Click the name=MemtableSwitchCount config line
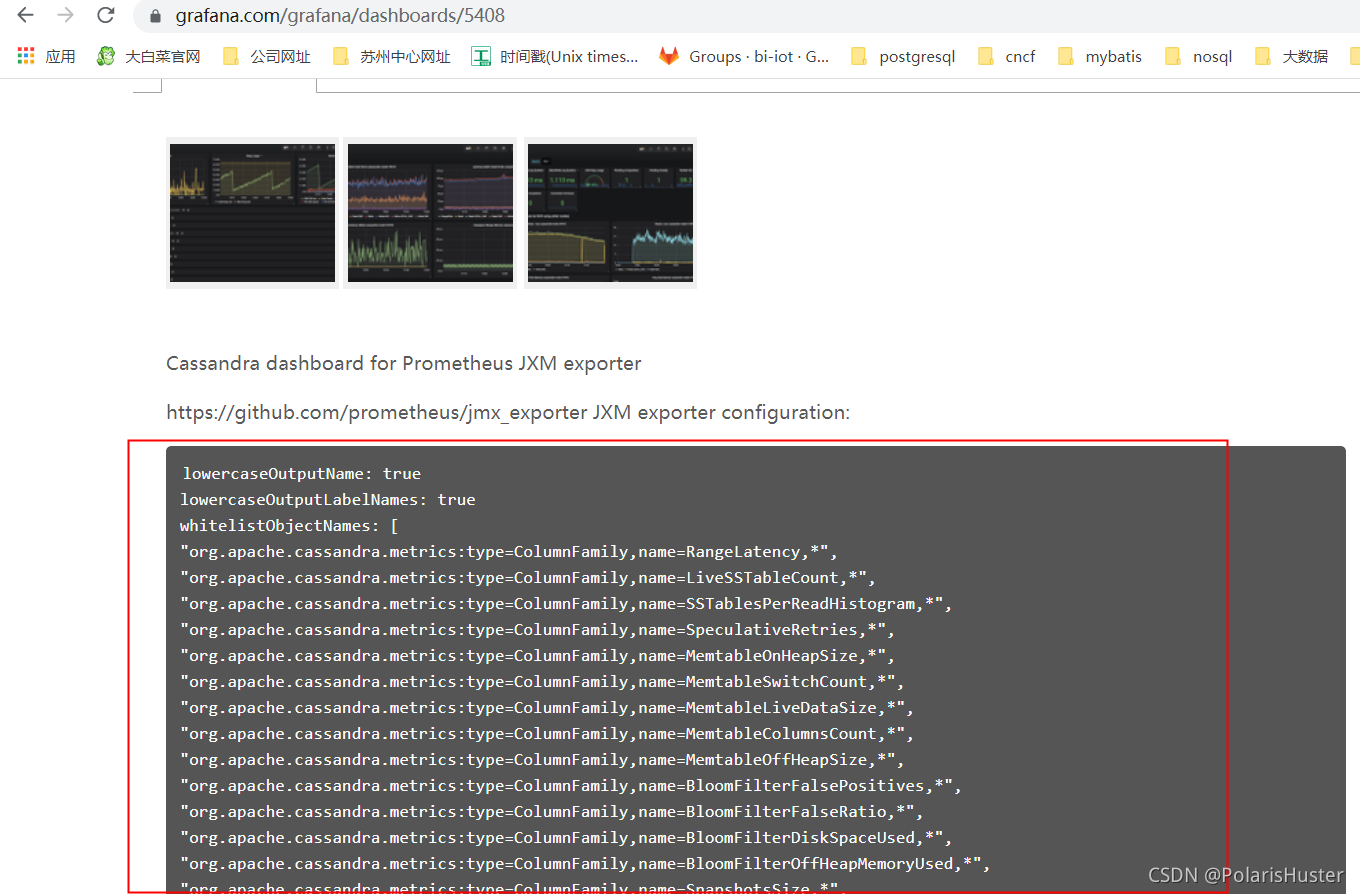The width and height of the screenshot is (1360, 894). tap(542, 682)
